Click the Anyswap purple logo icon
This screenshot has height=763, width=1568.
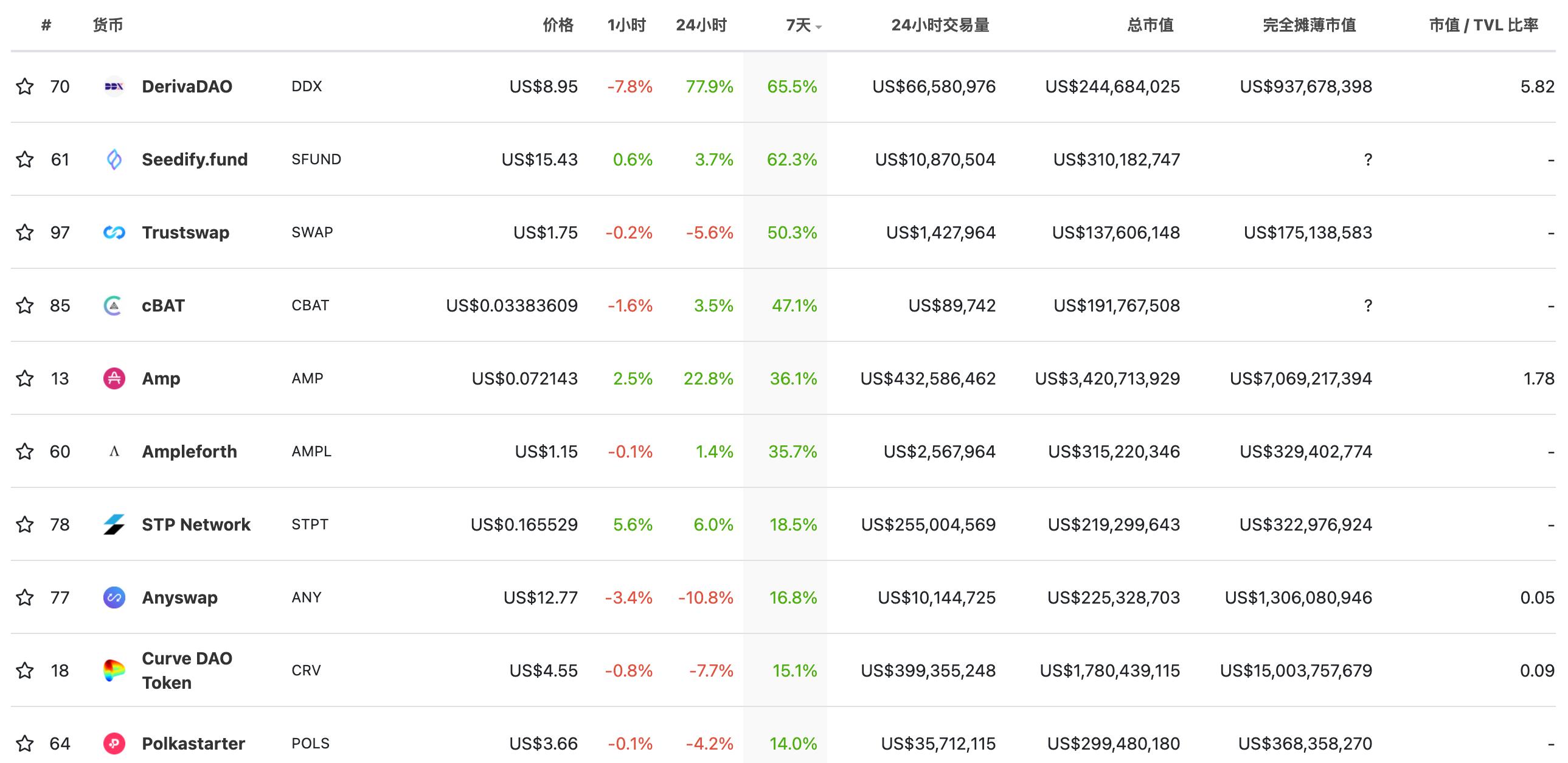114,598
